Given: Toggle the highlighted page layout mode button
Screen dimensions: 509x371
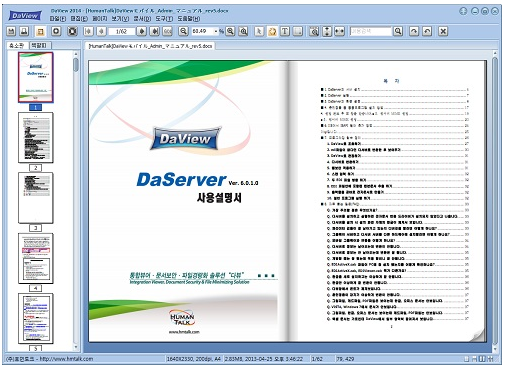Looking at the screenshot, I should tap(40, 31).
